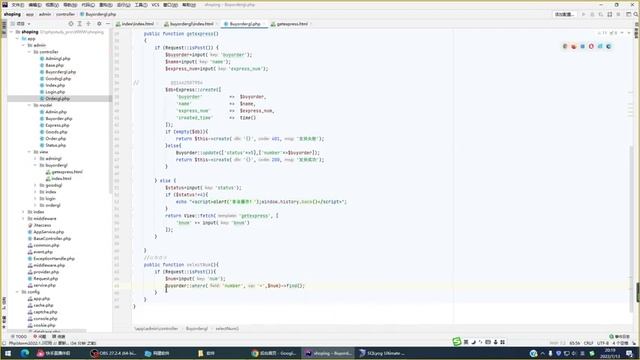This screenshot has width=640, height=360.
Task: Click the PhpStorm logo icon in title bar
Action: pyautogui.click(x=4, y=5)
